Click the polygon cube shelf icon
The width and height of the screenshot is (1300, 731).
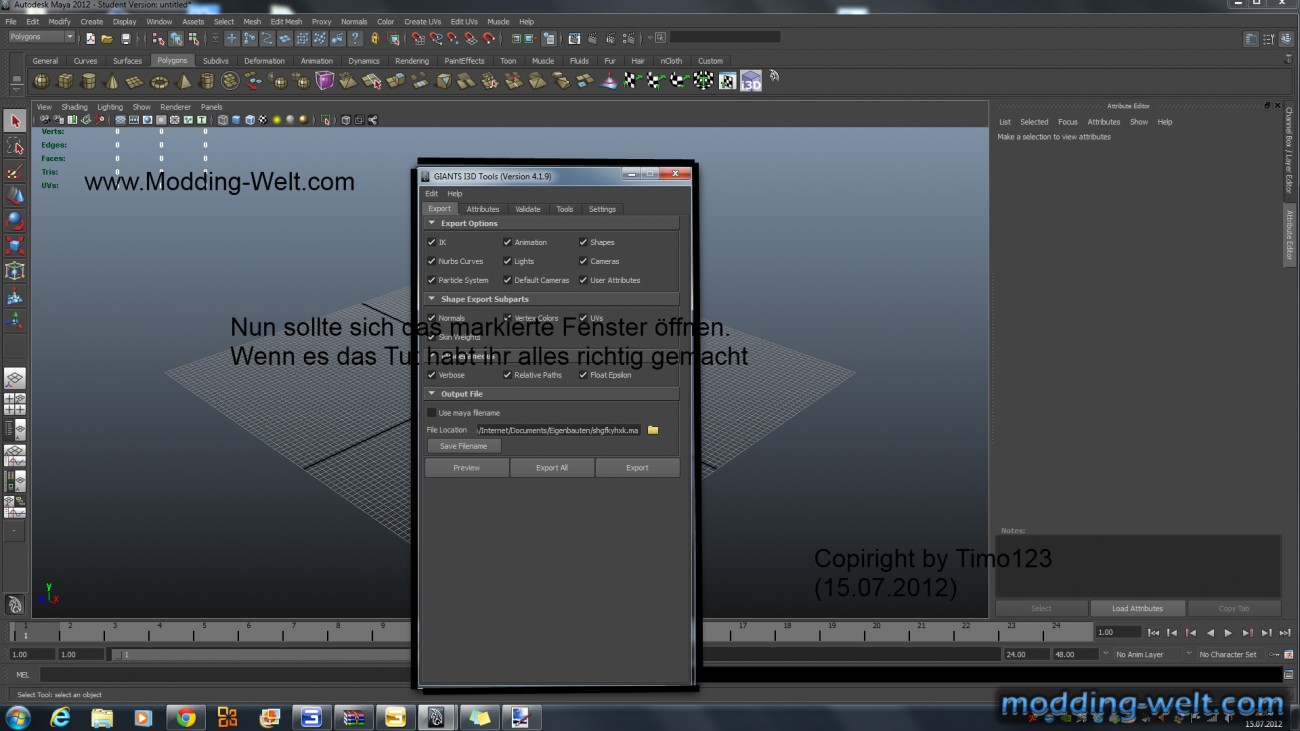(x=65, y=81)
